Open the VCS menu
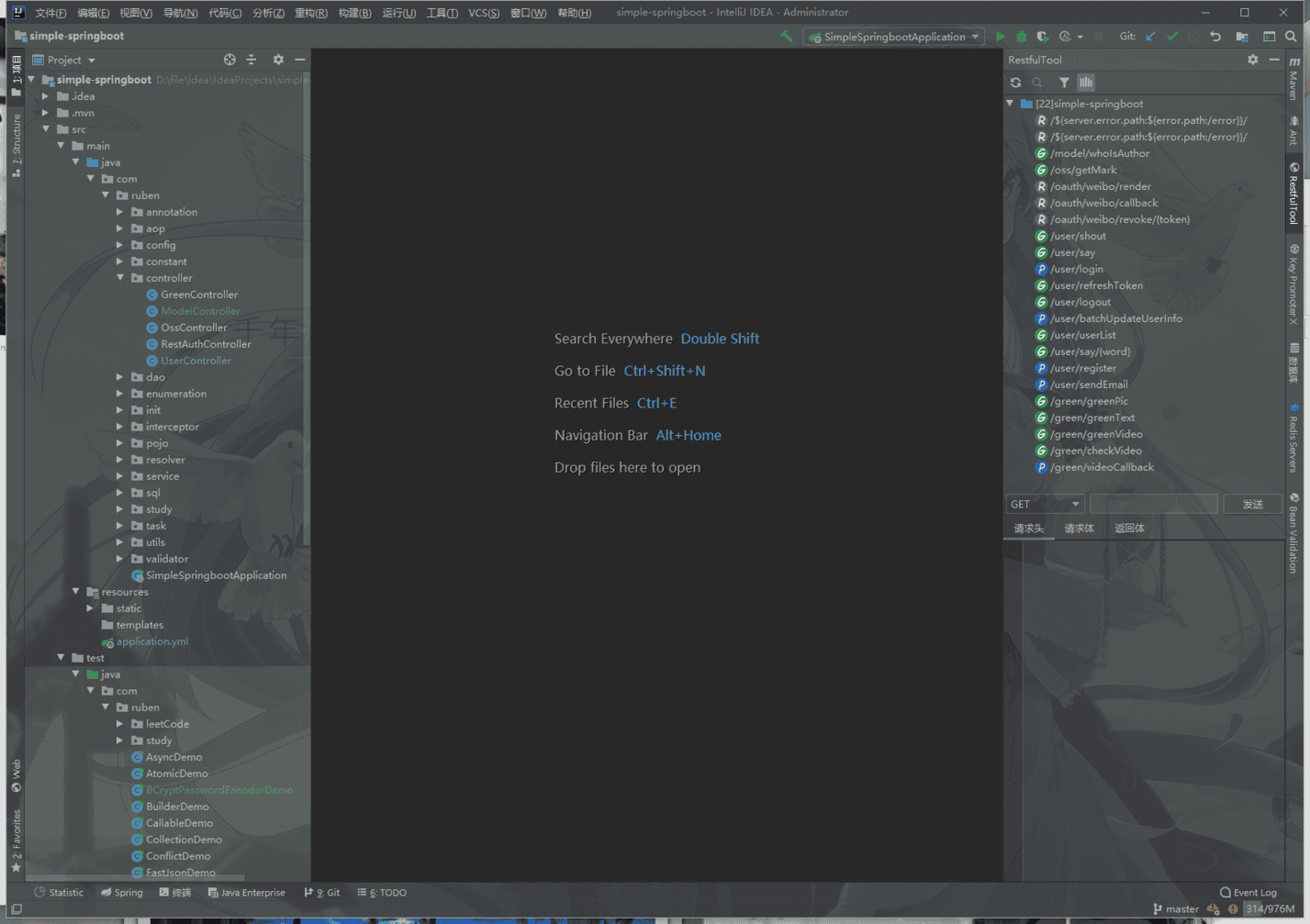 (x=483, y=13)
